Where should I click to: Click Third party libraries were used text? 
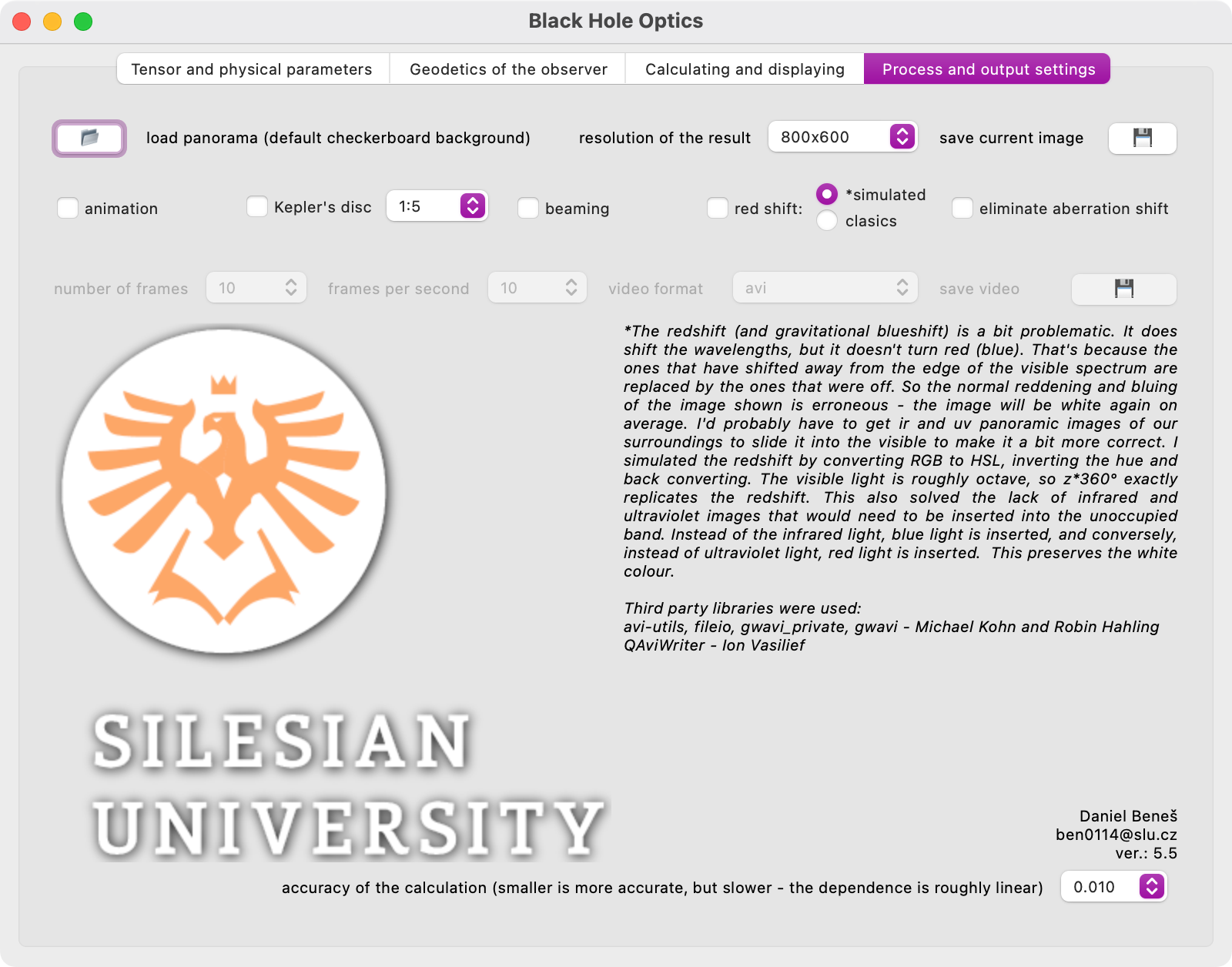click(x=742, y=608)
